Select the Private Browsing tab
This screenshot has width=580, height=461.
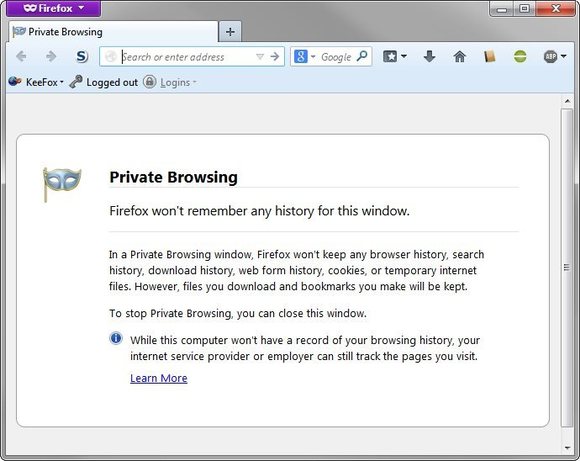(x=113, y=32)
